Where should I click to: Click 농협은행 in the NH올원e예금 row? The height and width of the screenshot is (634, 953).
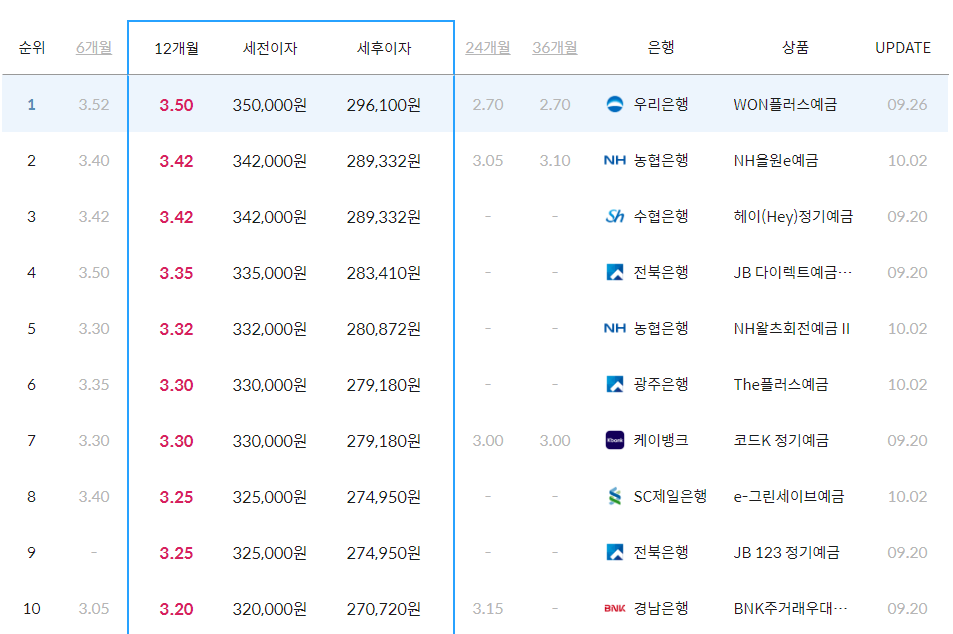click(661, 160)
